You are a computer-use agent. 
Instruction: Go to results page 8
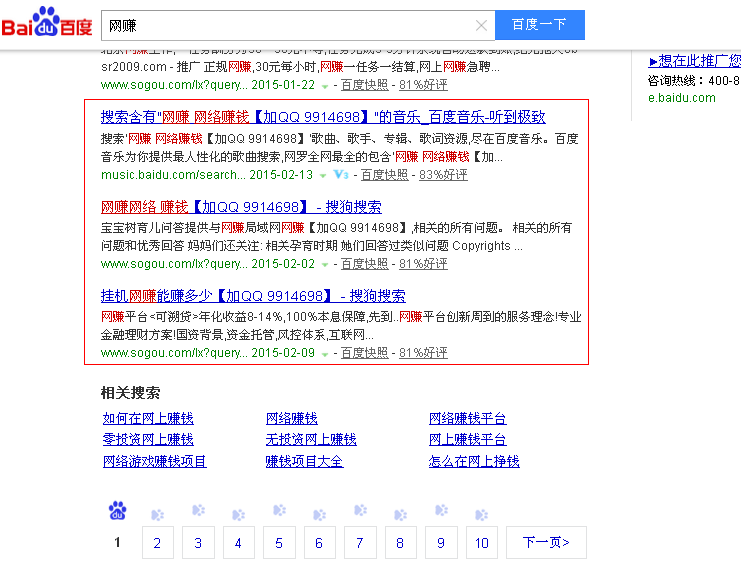400,543
